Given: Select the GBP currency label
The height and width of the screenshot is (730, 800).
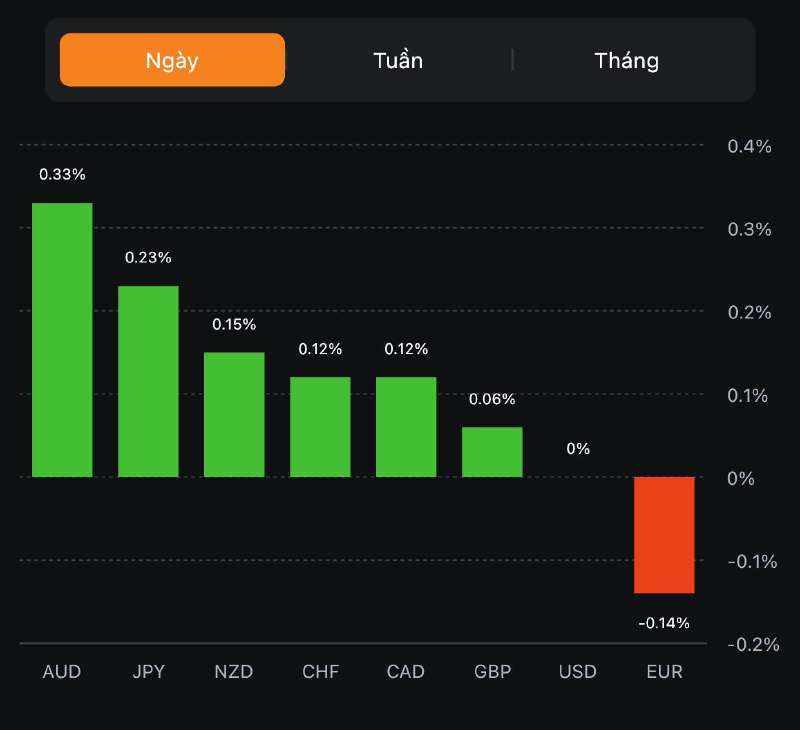Looking at the screenshot, I should [x=492, y=672].
